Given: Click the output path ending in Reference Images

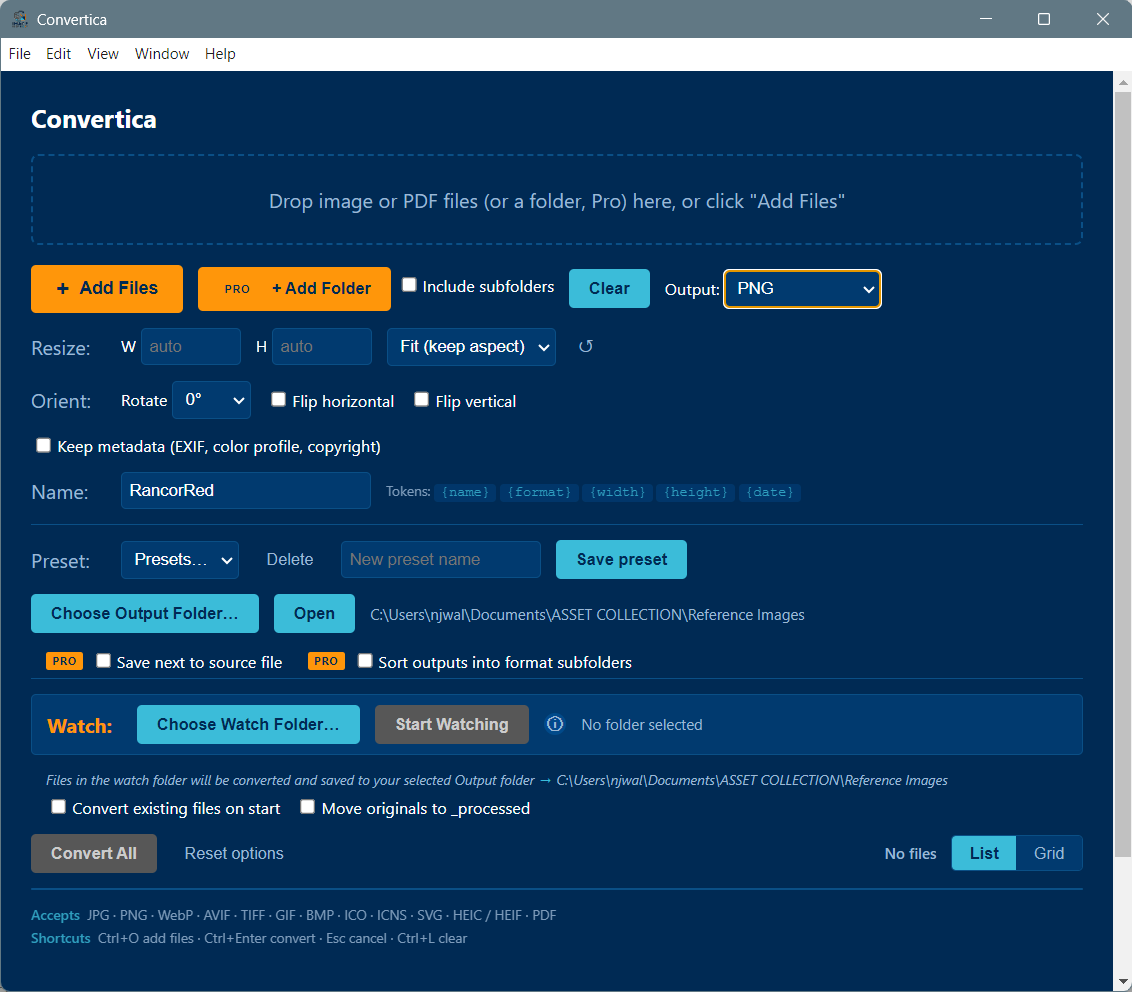Looking at the screenshot, I should pyautogui.click(x=588, y=615).
